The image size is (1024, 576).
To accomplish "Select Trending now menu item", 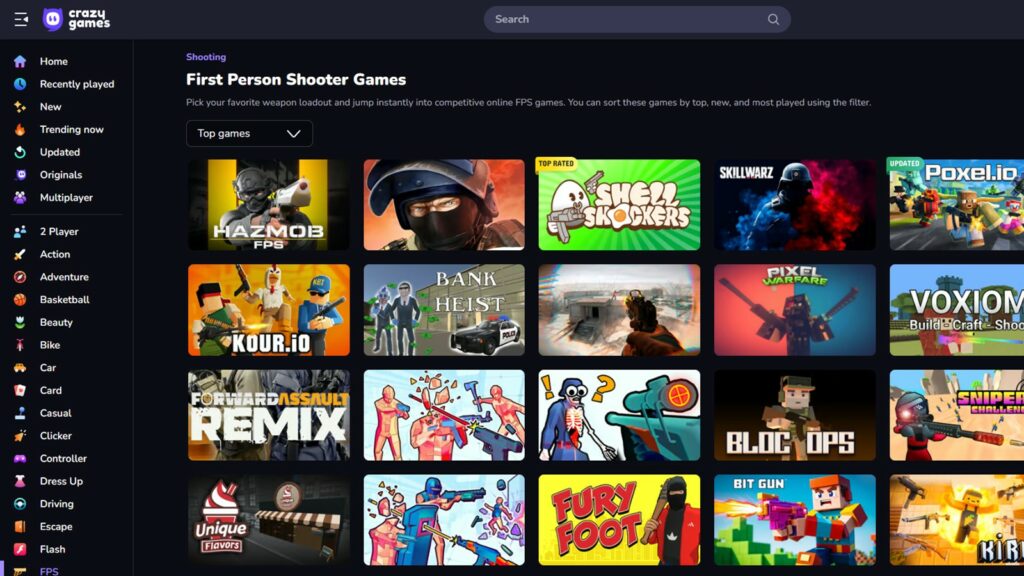I will tap(72, 129).
